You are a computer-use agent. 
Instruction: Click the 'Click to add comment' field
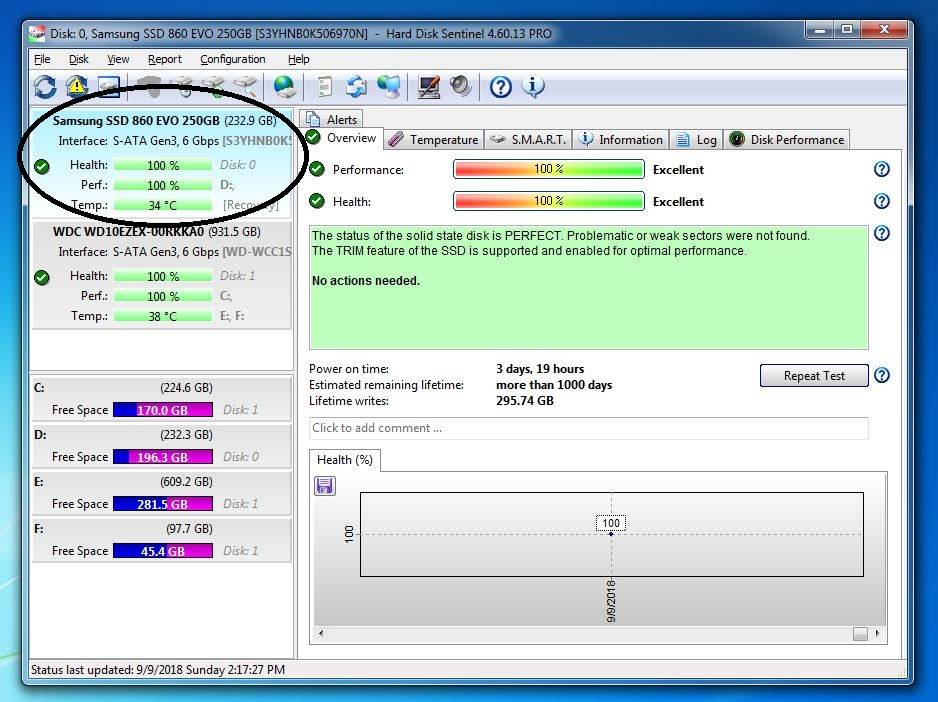[589, 428]
